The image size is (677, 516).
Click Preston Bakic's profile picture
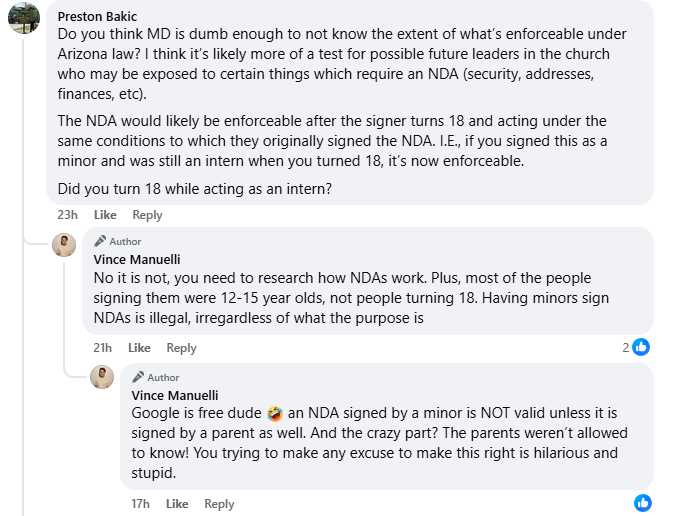[24, 18]
